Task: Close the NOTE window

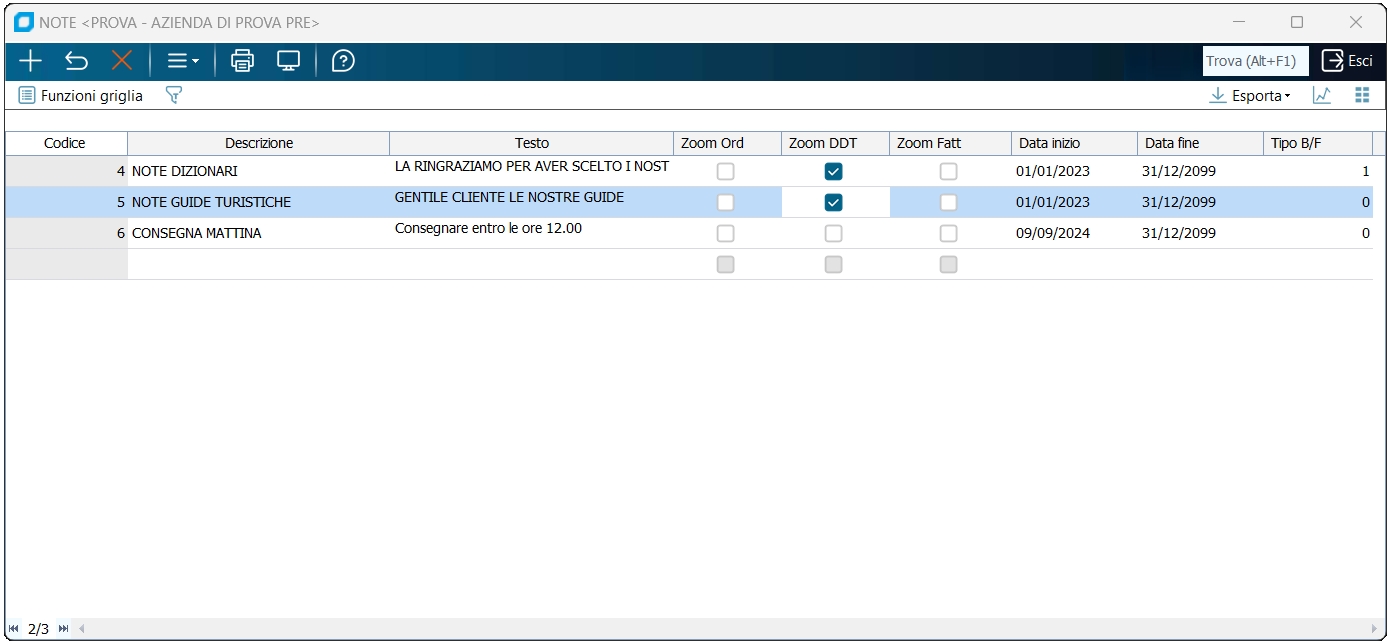Action: pos(1356,22)
